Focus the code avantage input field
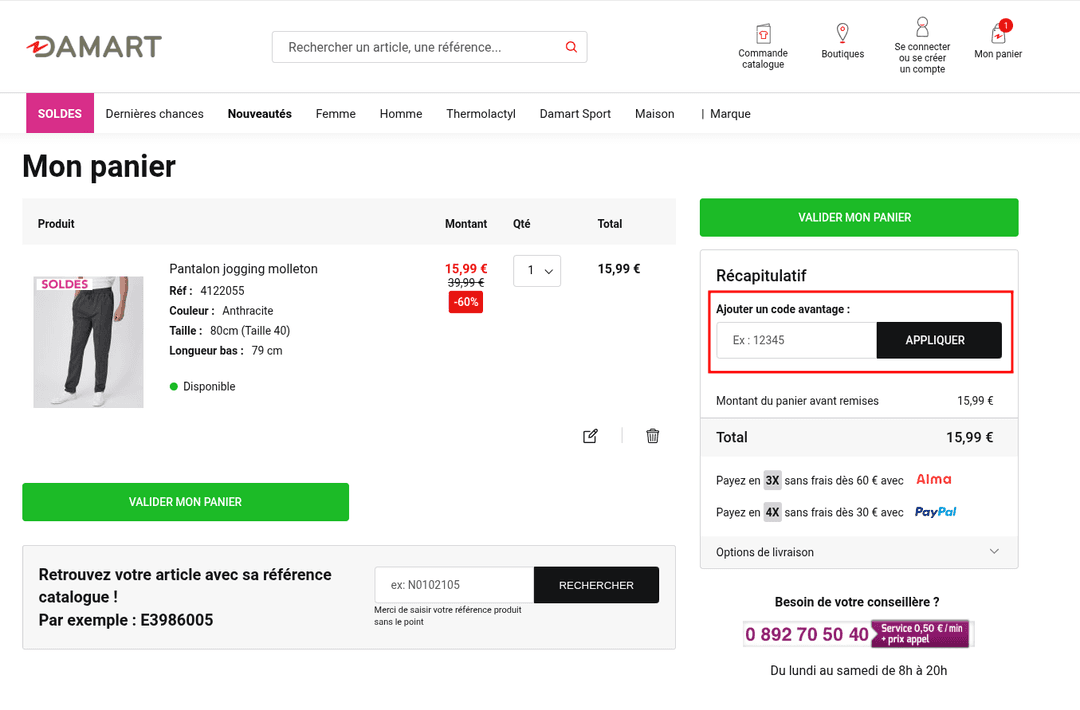The width and height of the screenshot is (1080, 710). (796, 340)
